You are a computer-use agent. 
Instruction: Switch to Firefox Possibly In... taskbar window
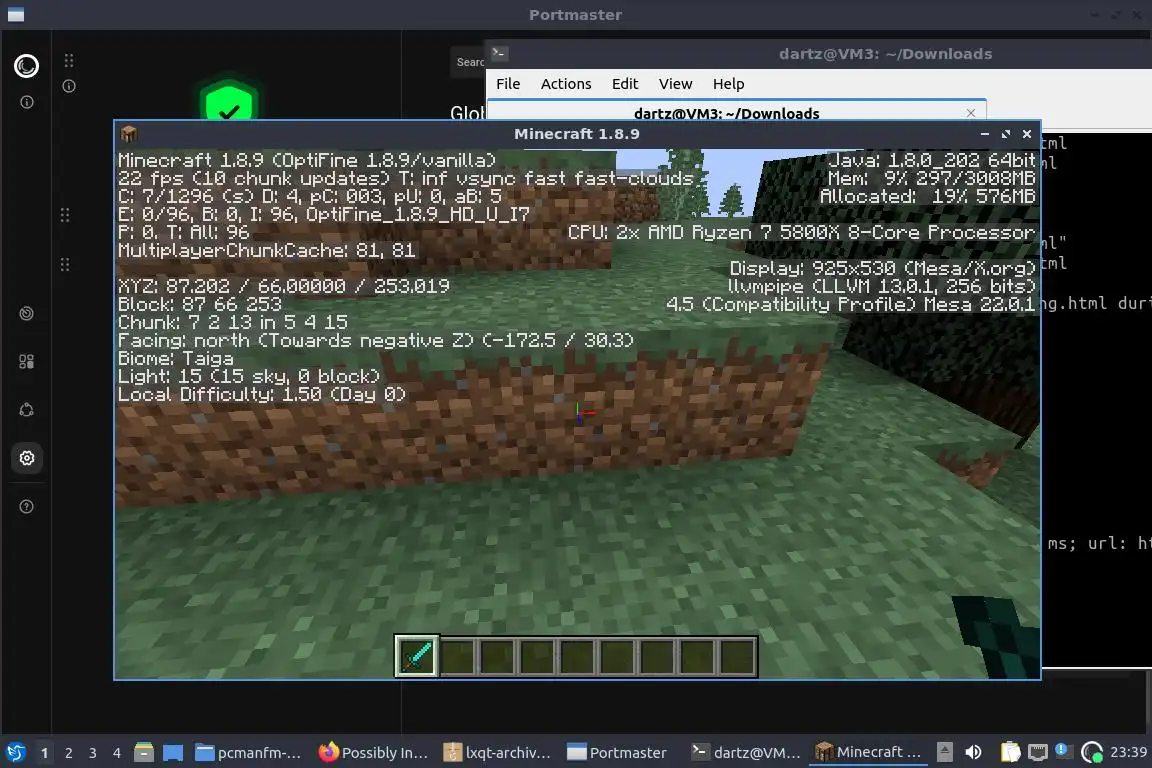[373, 753]
